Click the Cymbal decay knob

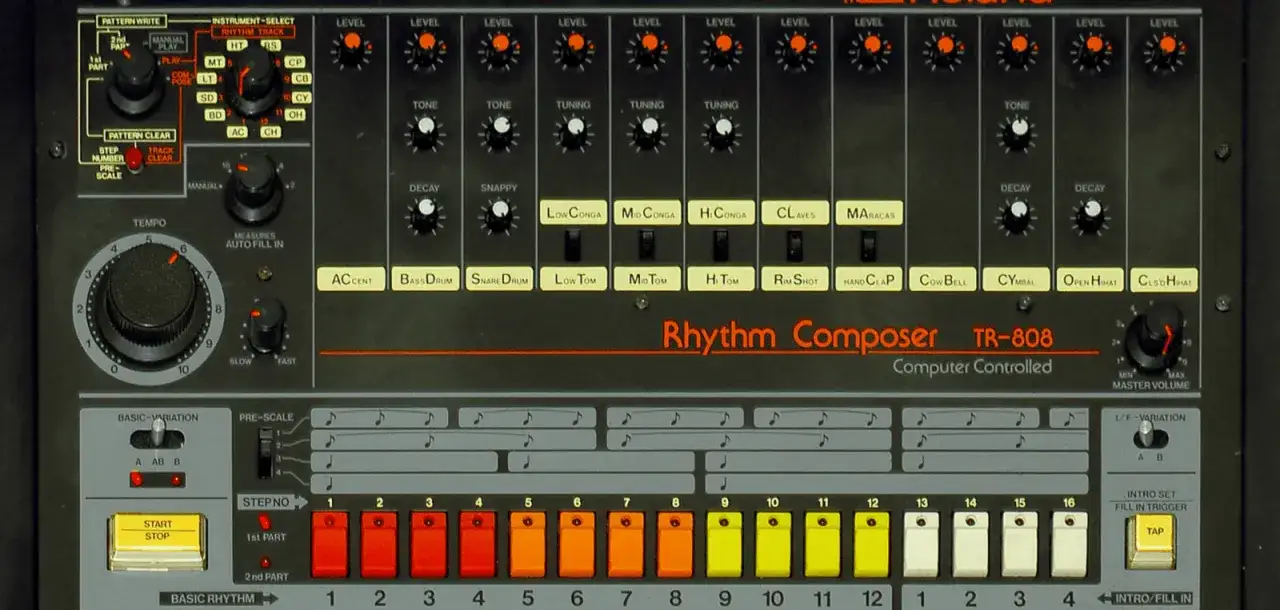click(x=1017, y=213)
